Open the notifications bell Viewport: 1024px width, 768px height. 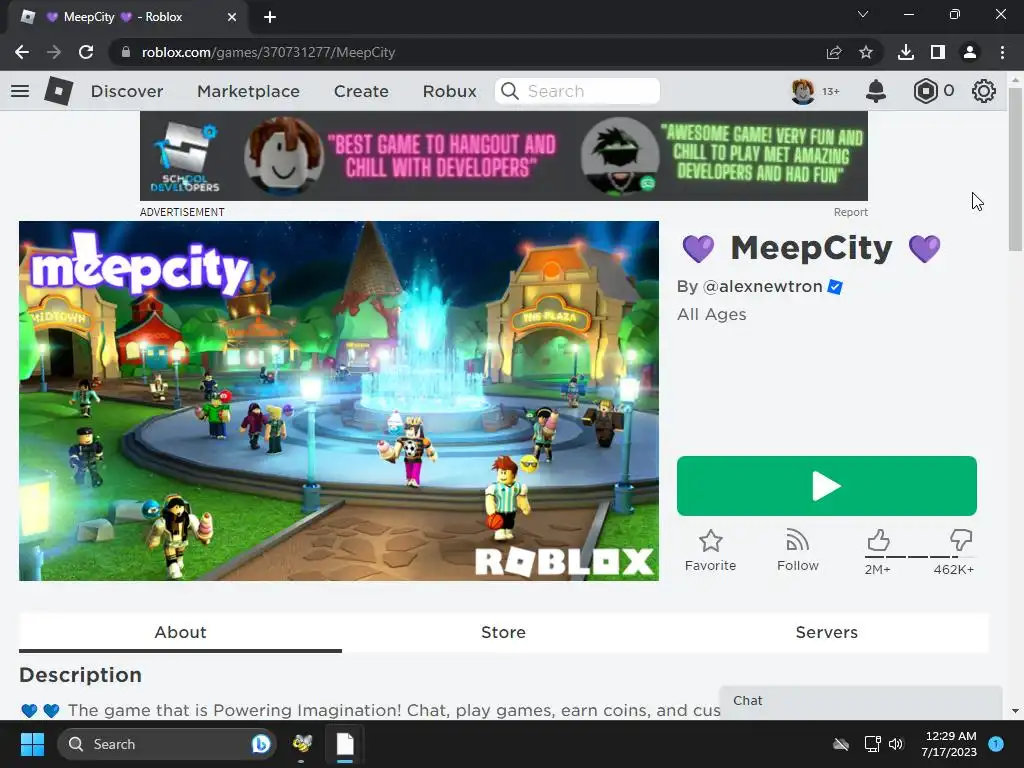tap(876, 91)
